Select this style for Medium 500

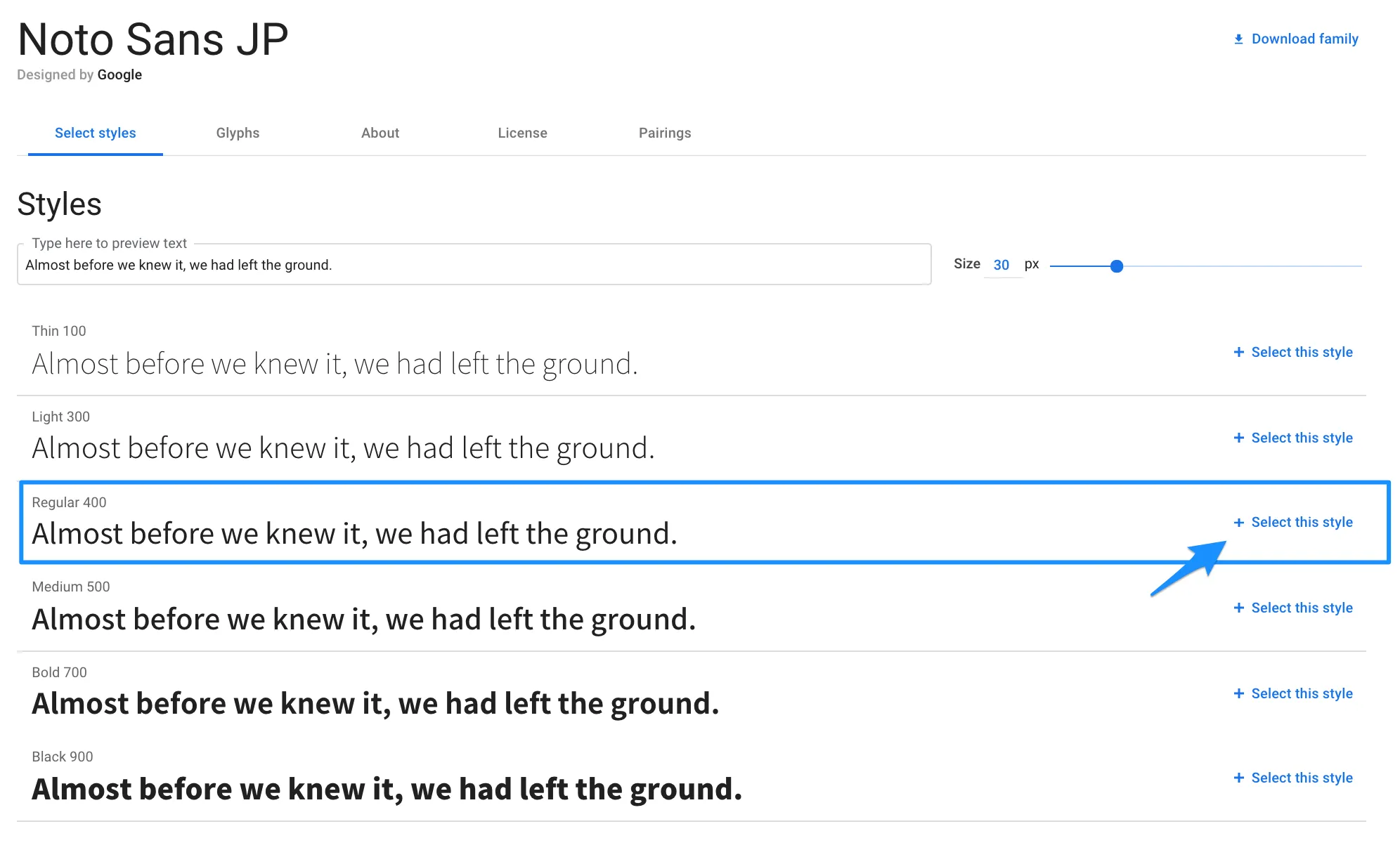coord(1302,608)
